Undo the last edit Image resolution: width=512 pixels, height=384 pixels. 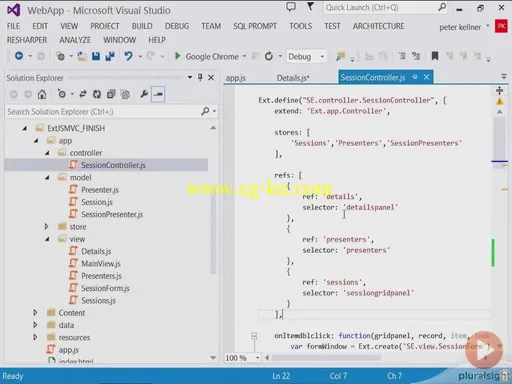128,56
